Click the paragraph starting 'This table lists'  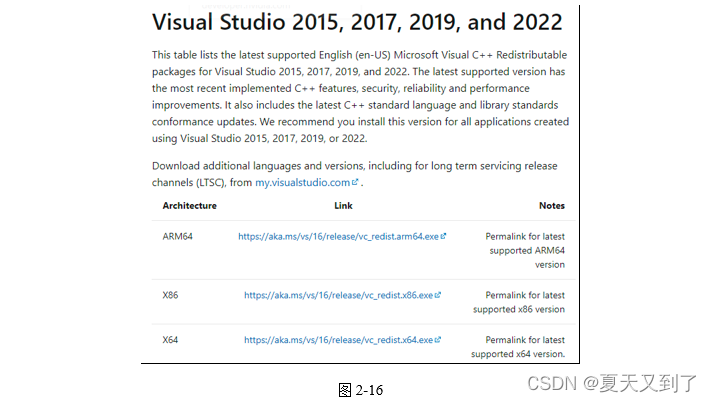point(360,97)
